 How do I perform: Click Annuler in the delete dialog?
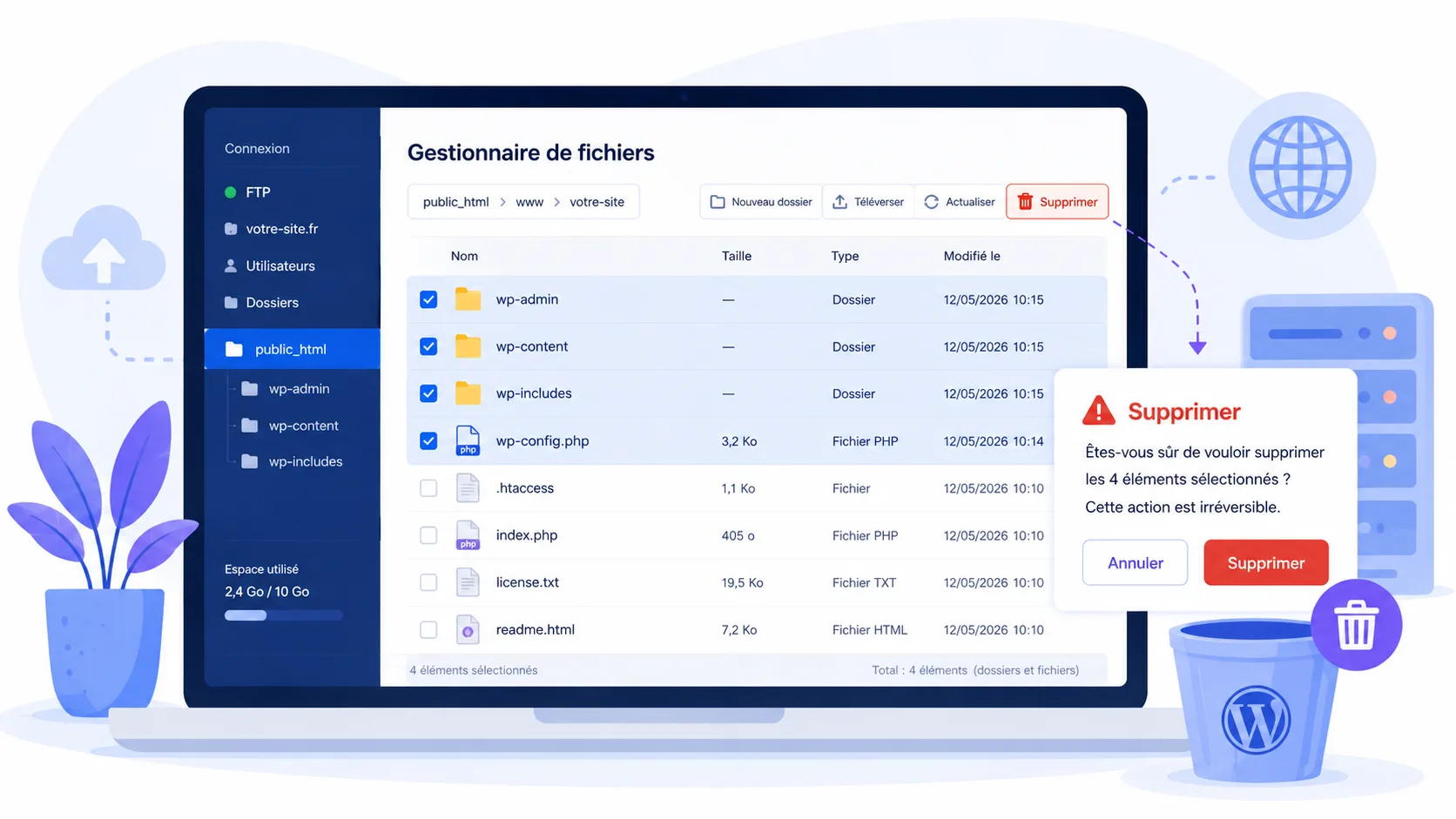point(1135,563)
